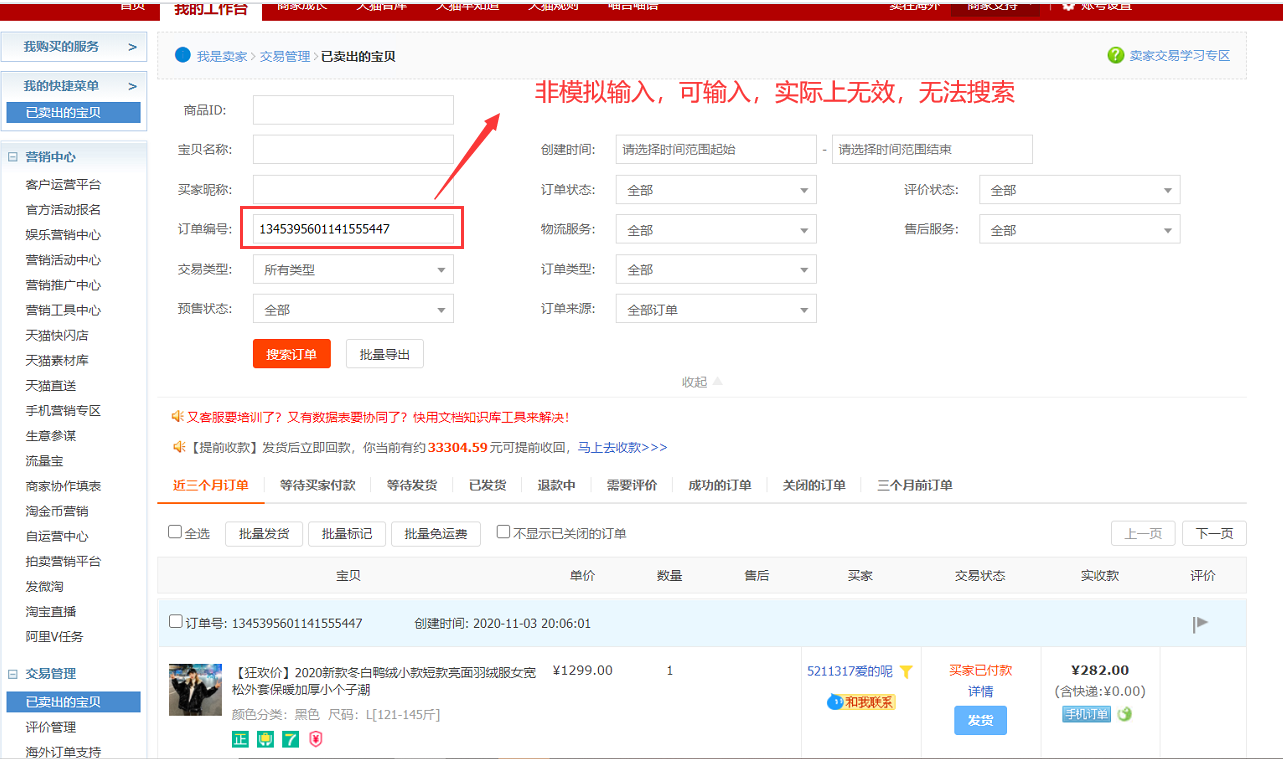Click the 手机订单 mobile order badge

[1087, 714]
